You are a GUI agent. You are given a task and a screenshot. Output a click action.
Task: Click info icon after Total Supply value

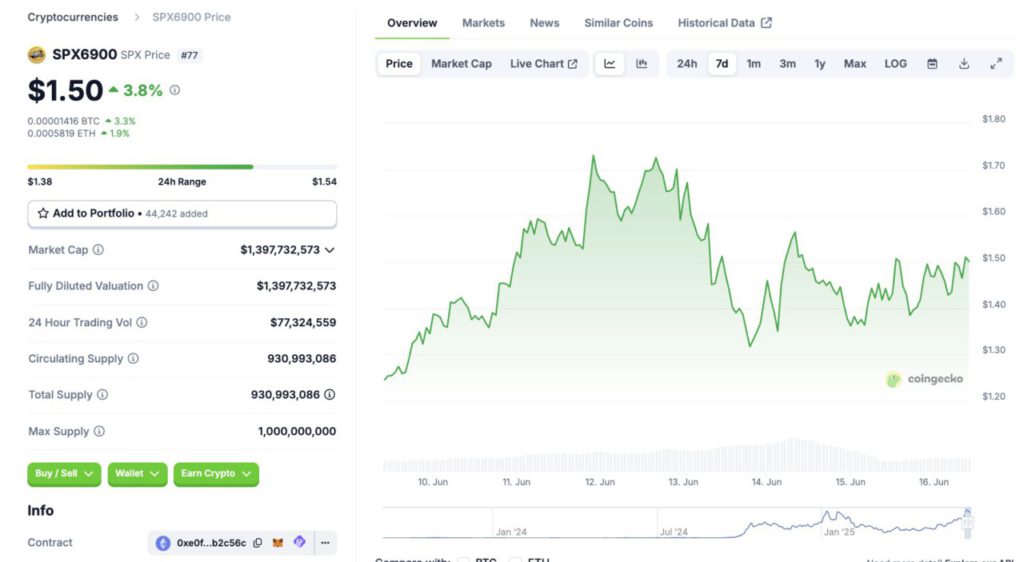(330, 395)
